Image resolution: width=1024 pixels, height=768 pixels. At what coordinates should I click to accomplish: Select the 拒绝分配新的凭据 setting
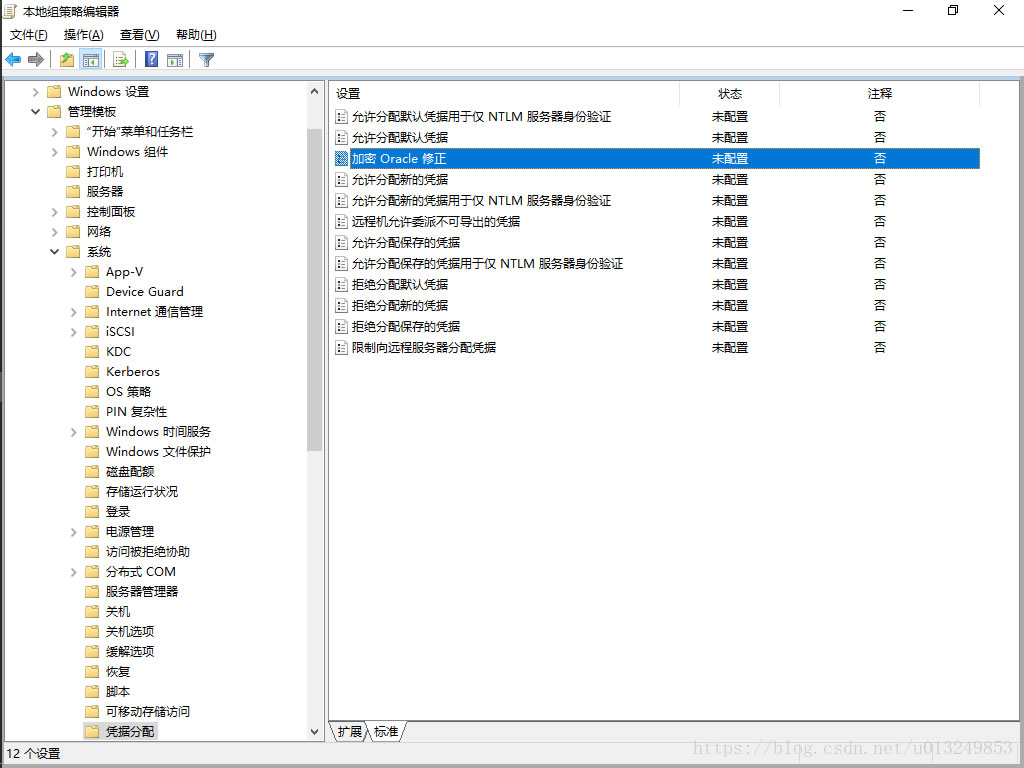click(x=400, y=306)
